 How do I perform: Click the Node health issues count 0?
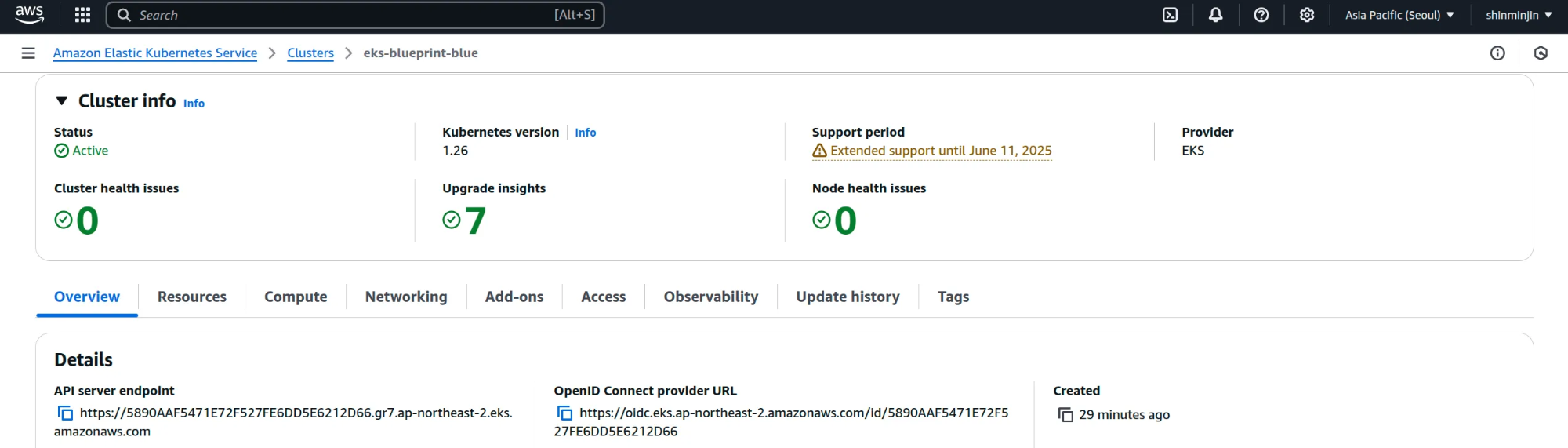(846, 220)
